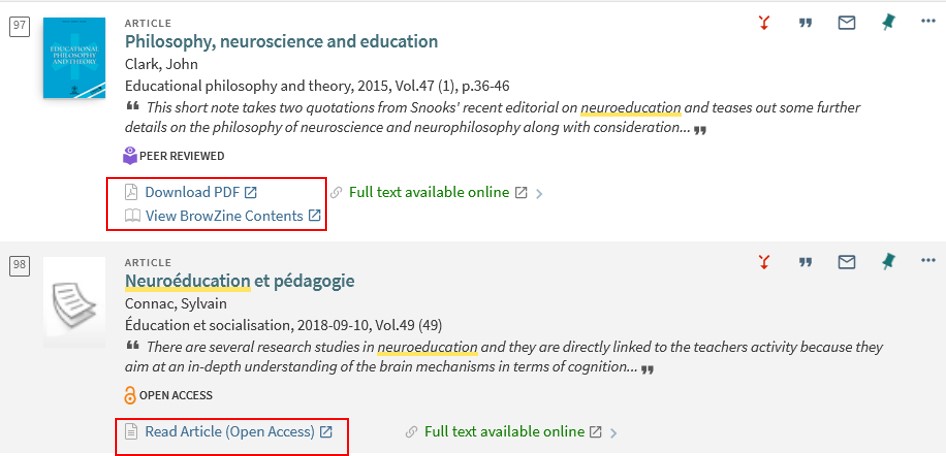Click Download PDF link
The width and height of the screenshot is (946, 456).
click(x=191, y=192)
